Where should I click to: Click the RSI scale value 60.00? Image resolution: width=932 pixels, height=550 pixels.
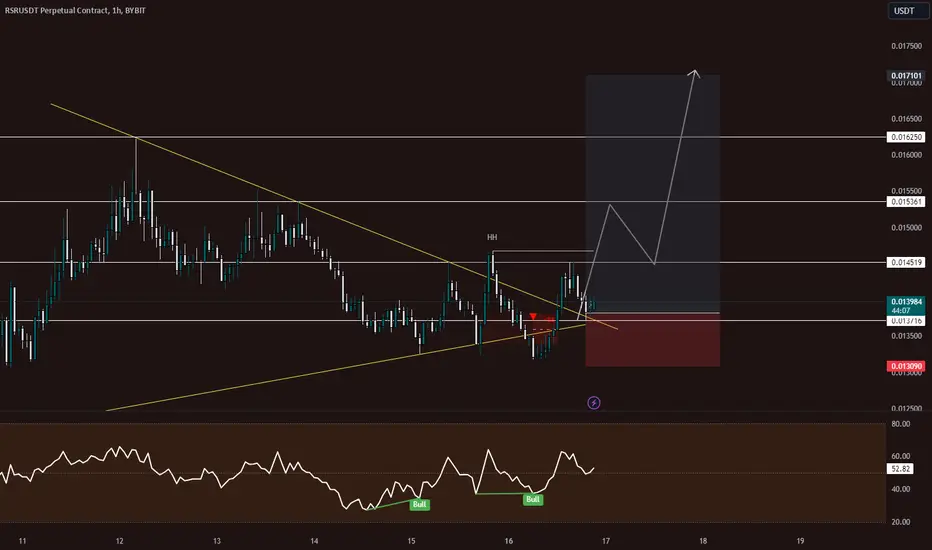click(x=900, y=456)
